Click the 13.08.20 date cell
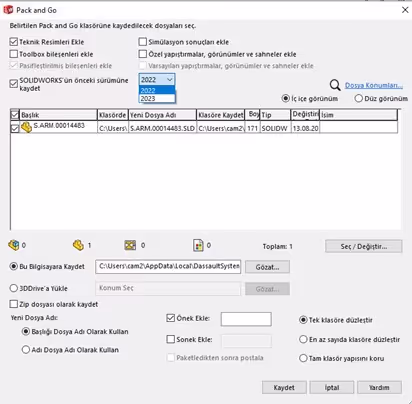Screen dimensions: 412x404 tap(305, 128)
